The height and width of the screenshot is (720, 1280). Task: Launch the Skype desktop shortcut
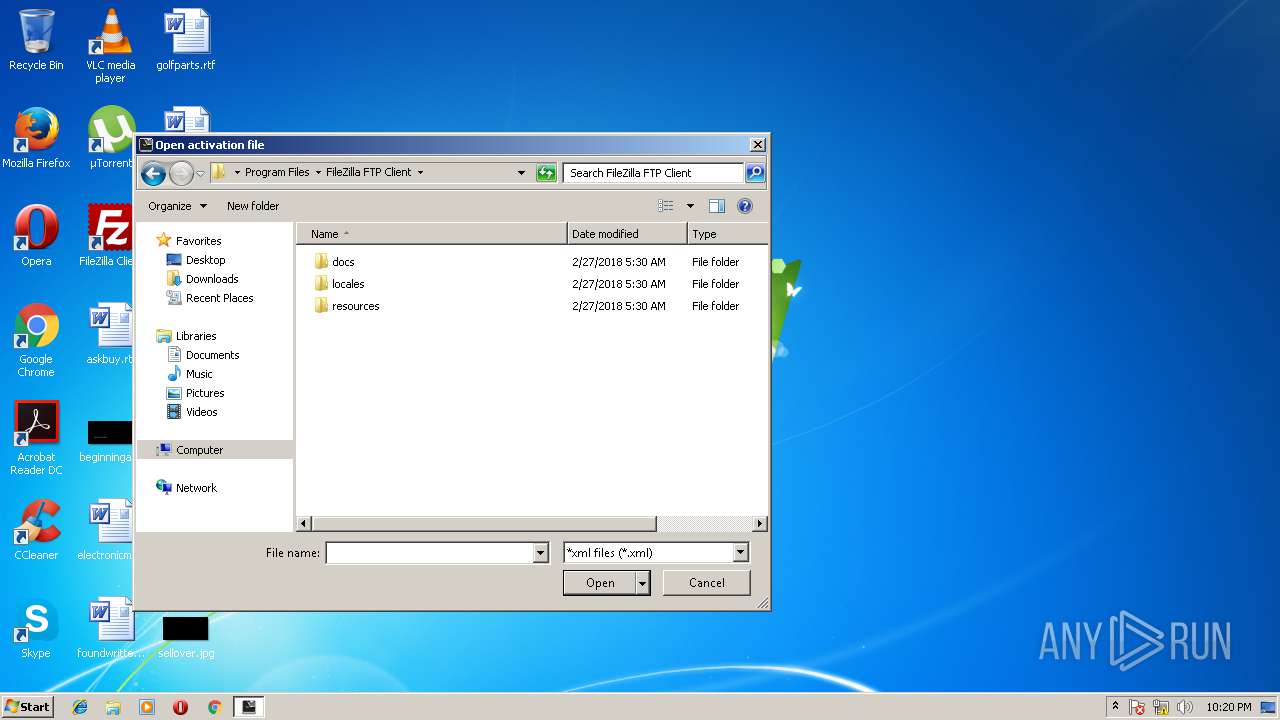[x=36, y=628]
